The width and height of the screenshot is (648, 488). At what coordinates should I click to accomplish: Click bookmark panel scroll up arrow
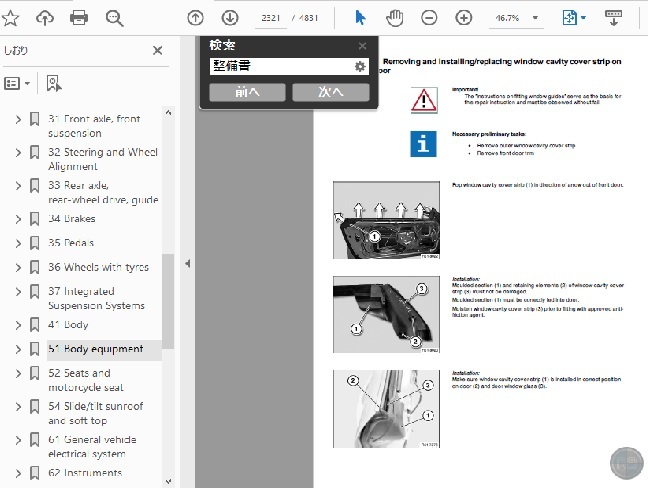click(168, 112)
